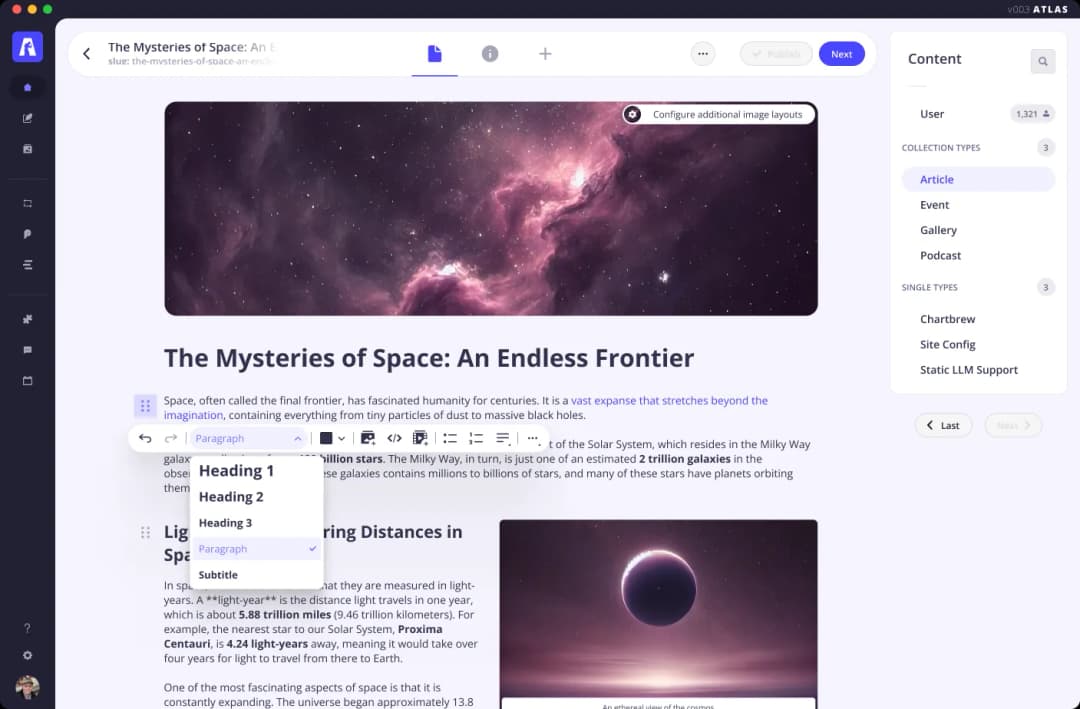Open the help question mark icon
The height and width of the screenshot is (709, 1080).
pyautogui.click(x=28, y=628)
